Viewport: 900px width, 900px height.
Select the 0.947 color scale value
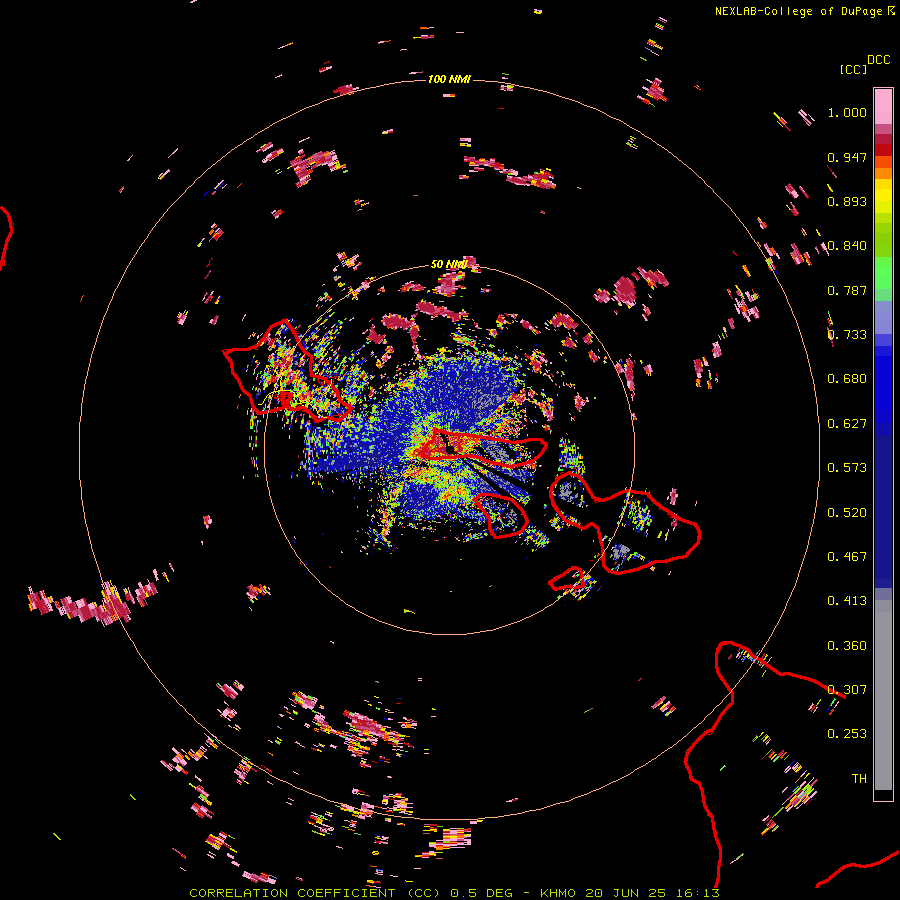coord(847,157)
